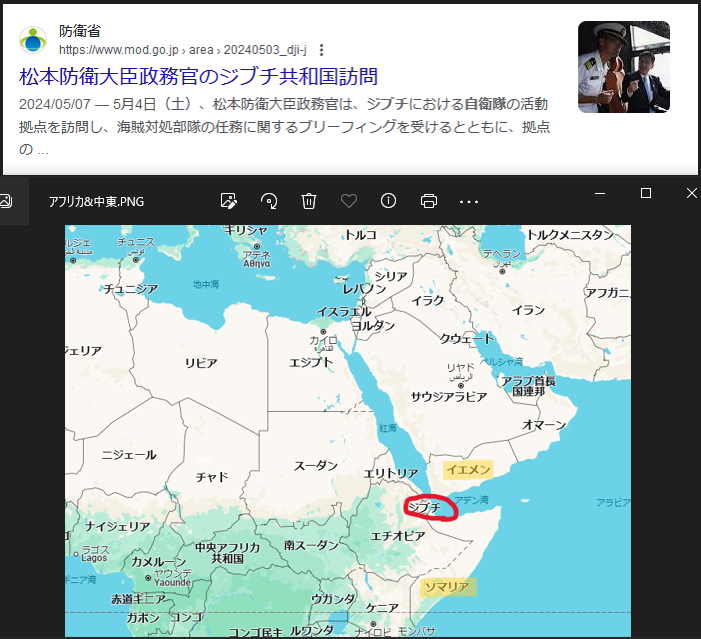Open the See more three-dot menu
Screen dimensions: 701x639
[x=469, y=201]
